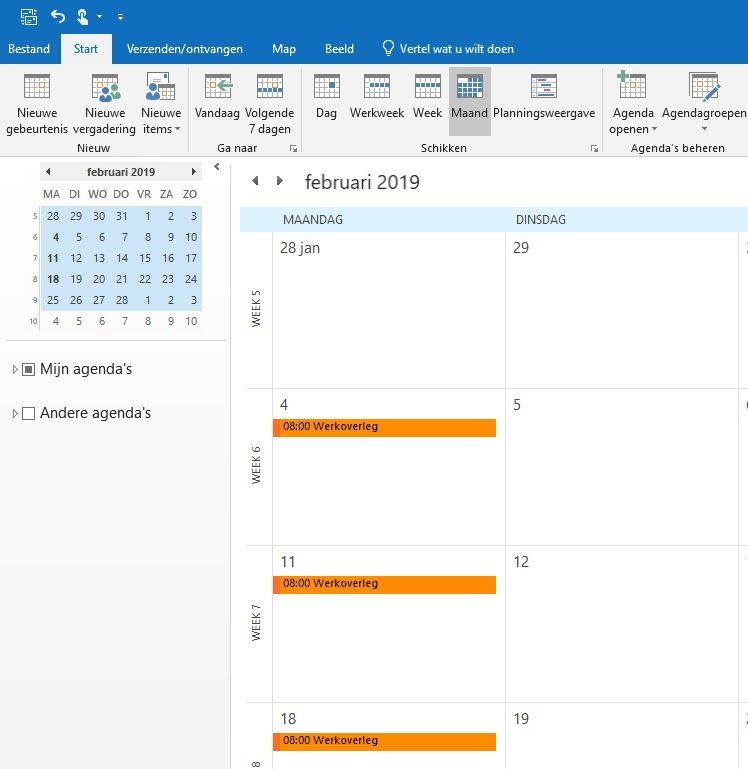This screenshot has height=769, width=748.
Task: Open the Agendagroepen dropdown
Action: (704, 104)
